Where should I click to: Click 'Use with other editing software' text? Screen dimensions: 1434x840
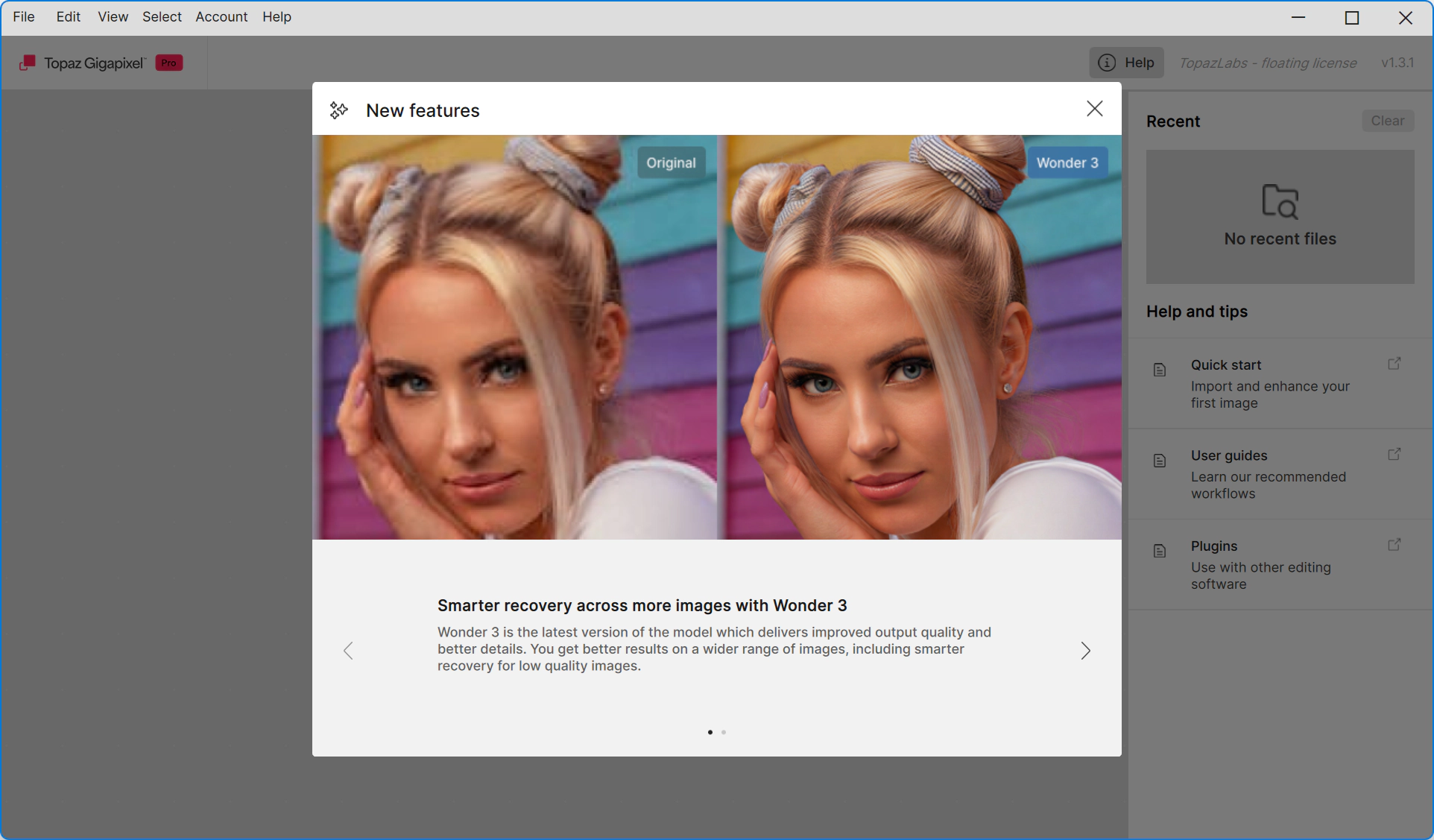[1260, 576]
